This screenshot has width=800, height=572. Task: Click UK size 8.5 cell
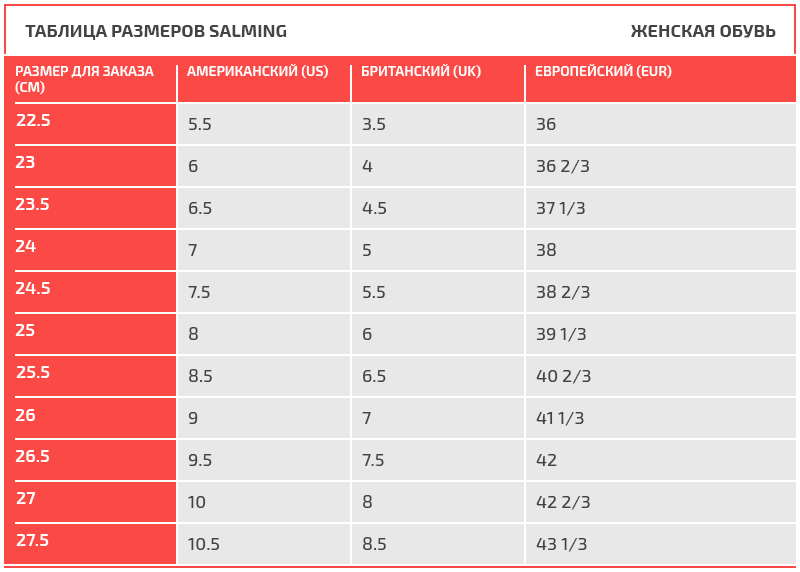click(374, 544)
